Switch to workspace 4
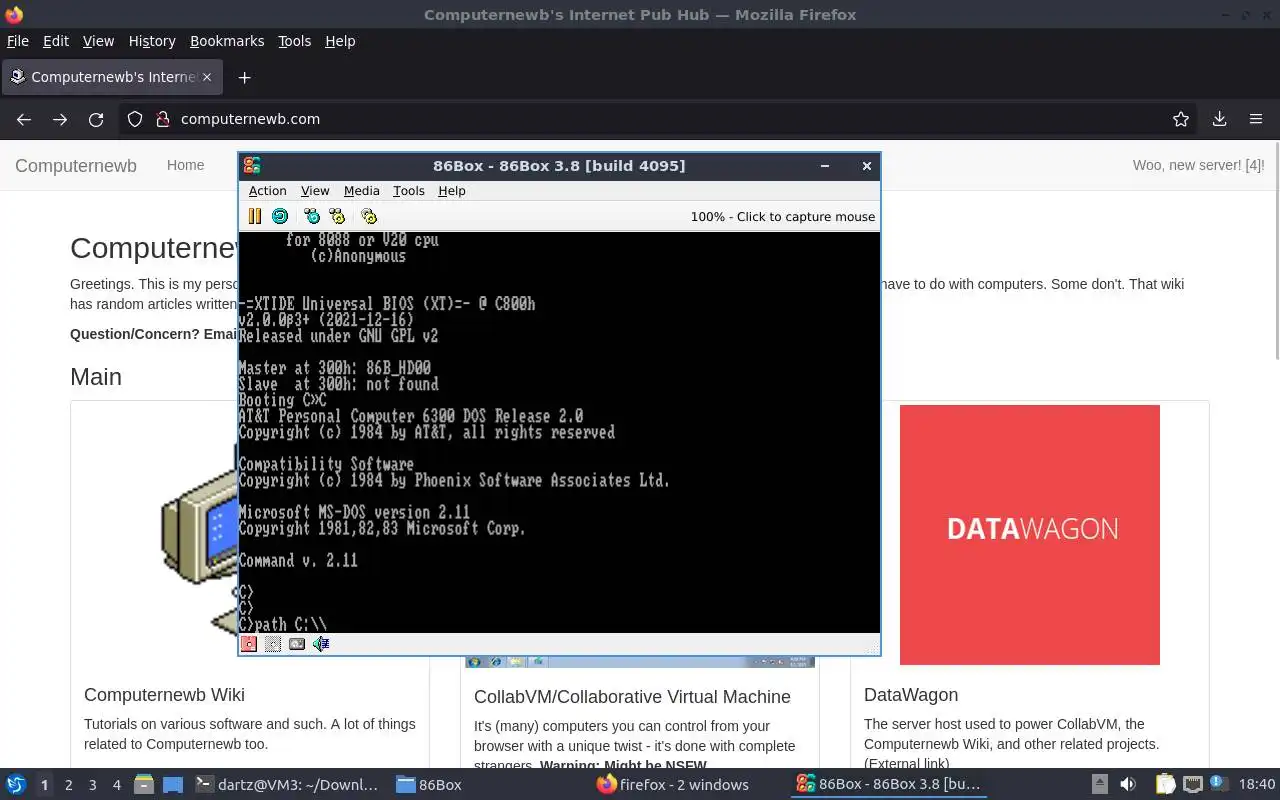This screenshot has width=1280, height=800. tap(116, 785)
